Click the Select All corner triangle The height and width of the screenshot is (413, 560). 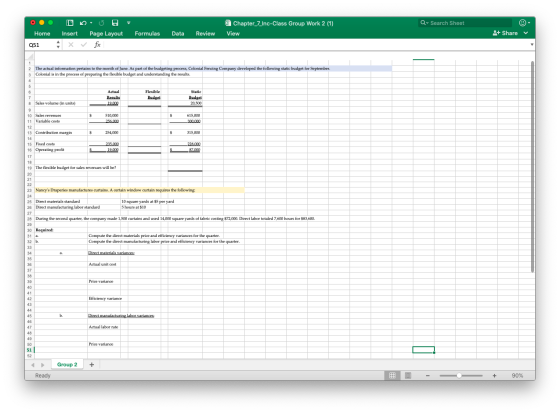[x=30, y=56]
